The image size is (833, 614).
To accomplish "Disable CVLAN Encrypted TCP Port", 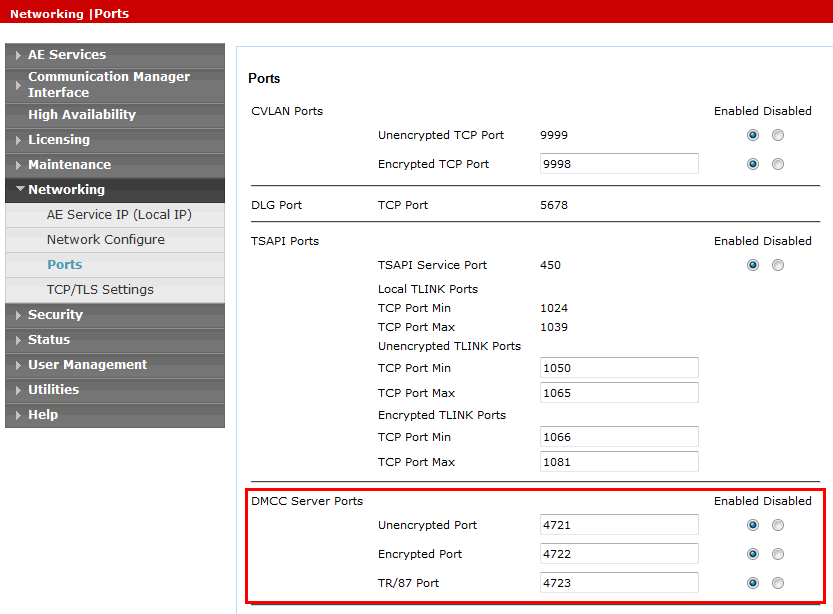I will click(778, 164).
